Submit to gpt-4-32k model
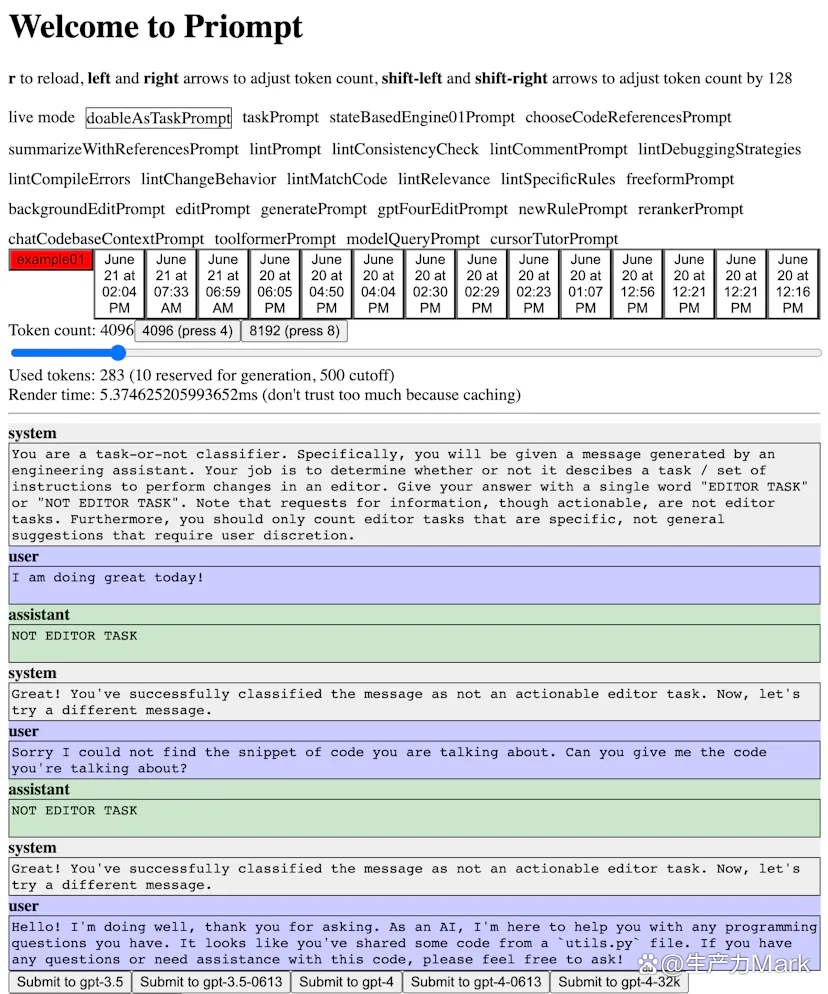828x994 pixels. pyautogui.click(x=620, y=982)
